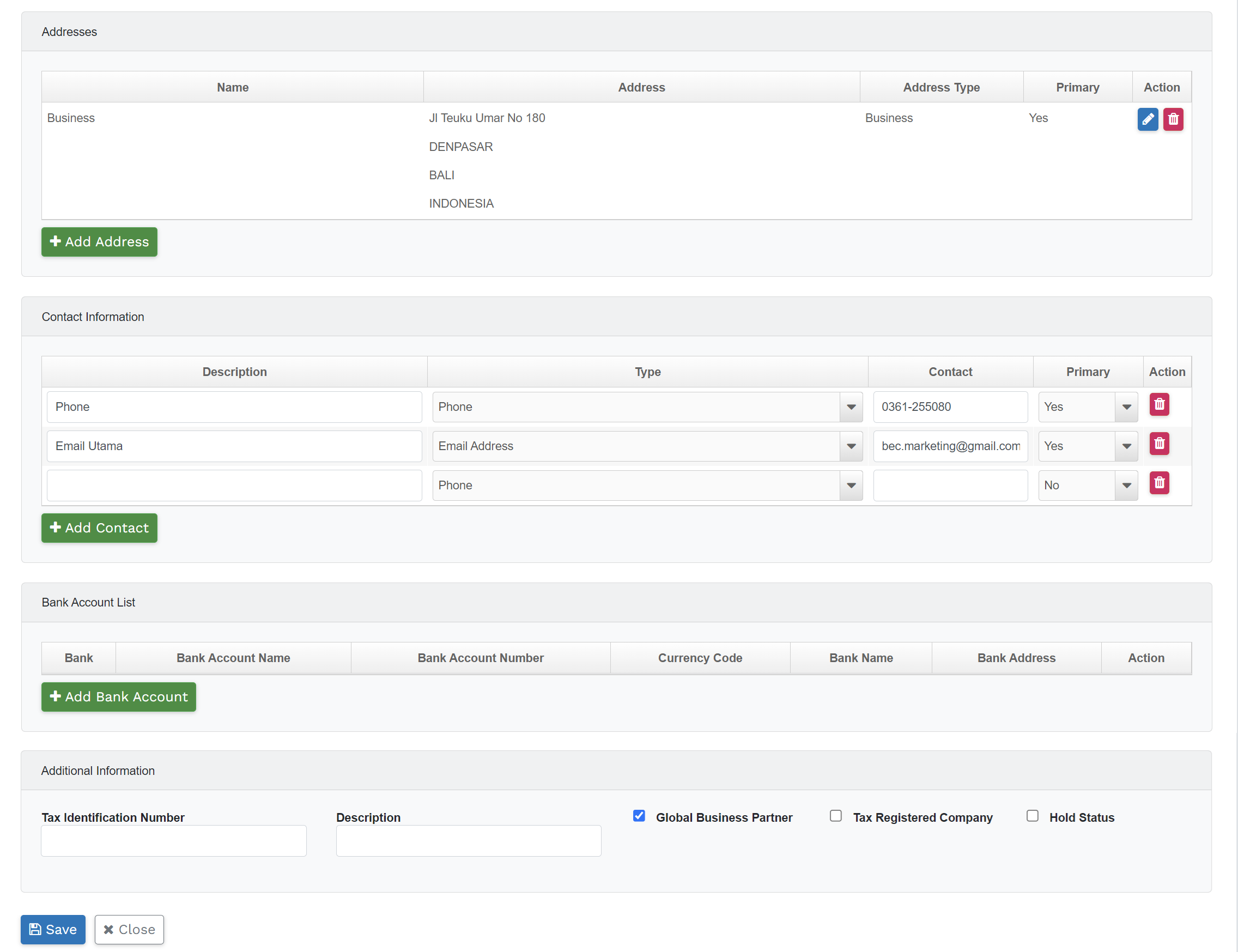
Task: Expand Type dropdown in first Phone row
Action: click(647, 407)
